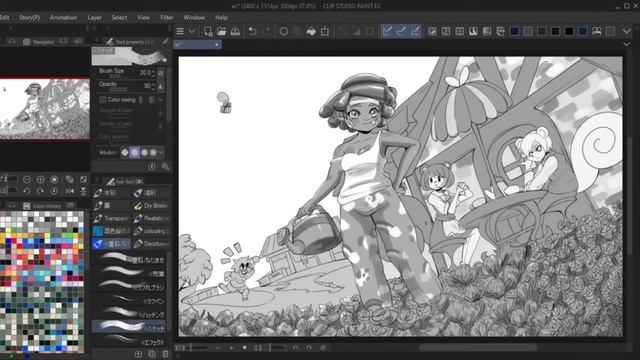The height and width of the screenshot is (360, 640).
Task: Select the third anti-aliasing option
Action: tap(144, 153)
